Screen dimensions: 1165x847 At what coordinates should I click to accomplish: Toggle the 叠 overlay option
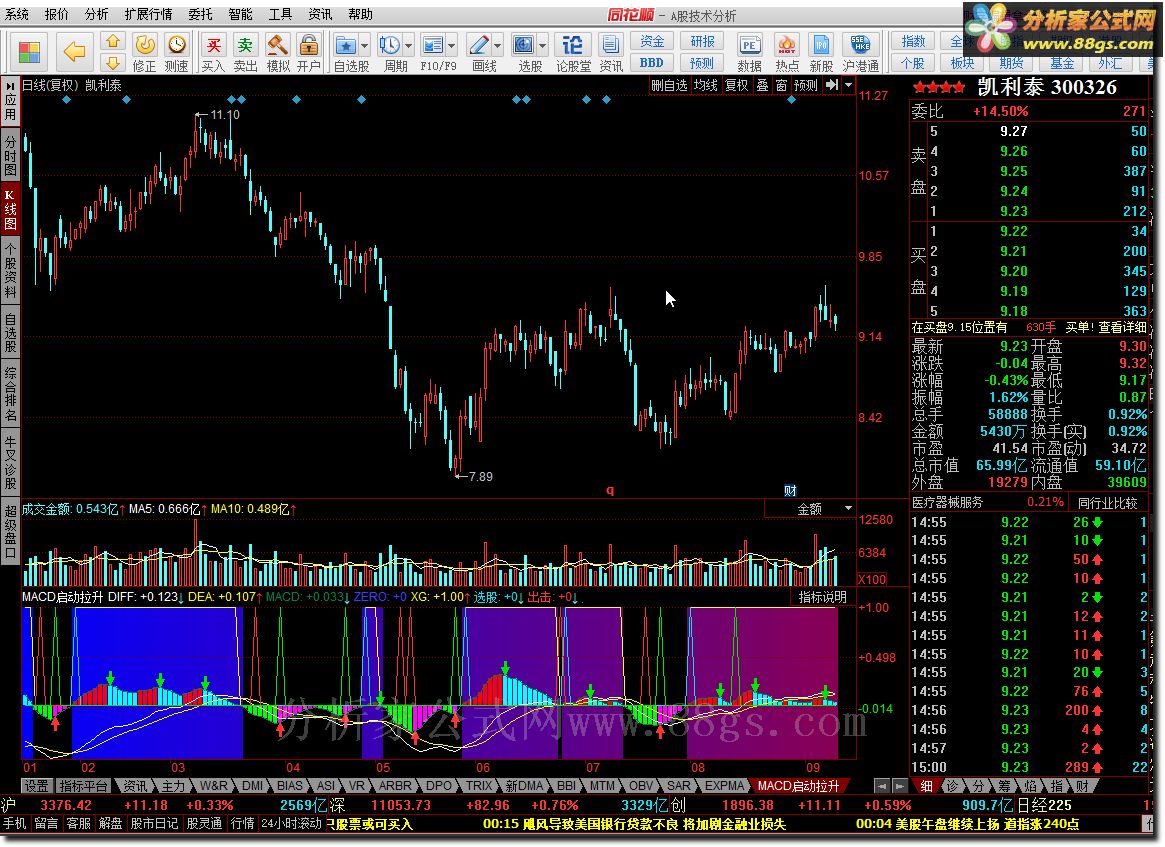(x=762, y=85)
